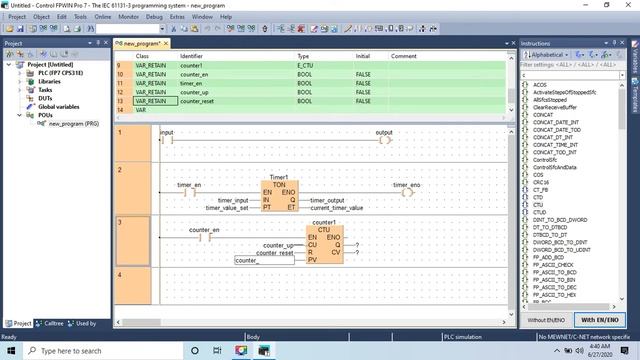Click ladder contact symbol on rung 1 input
The width and height of the screenshot is (640, 360).
(x=167, y=140)
